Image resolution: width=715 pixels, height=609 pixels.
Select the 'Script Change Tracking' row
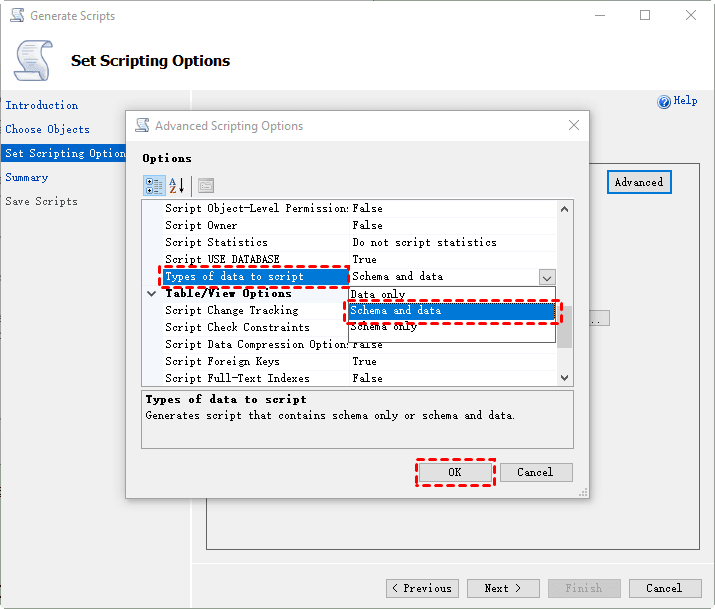(x=255, y=310)
